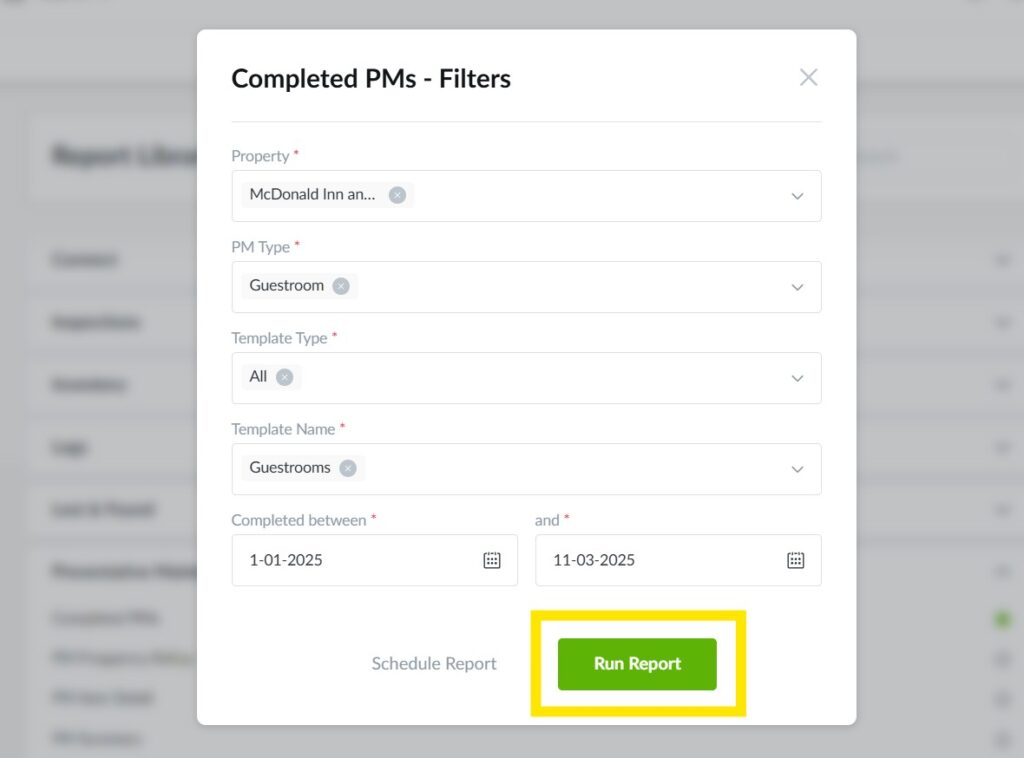The height and width of the screenshot is (758, 1024).
Task: Click inside the PM Type selection field
Action: pos(570,287)
